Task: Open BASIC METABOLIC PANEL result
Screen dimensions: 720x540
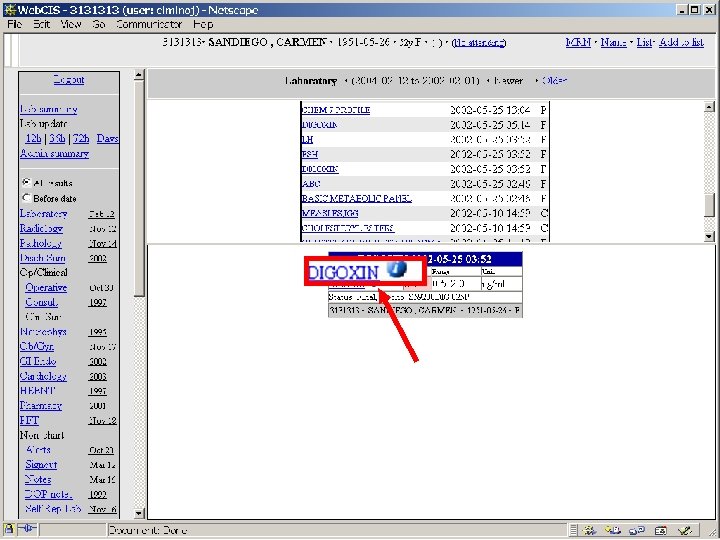Action: click(356, 198)
